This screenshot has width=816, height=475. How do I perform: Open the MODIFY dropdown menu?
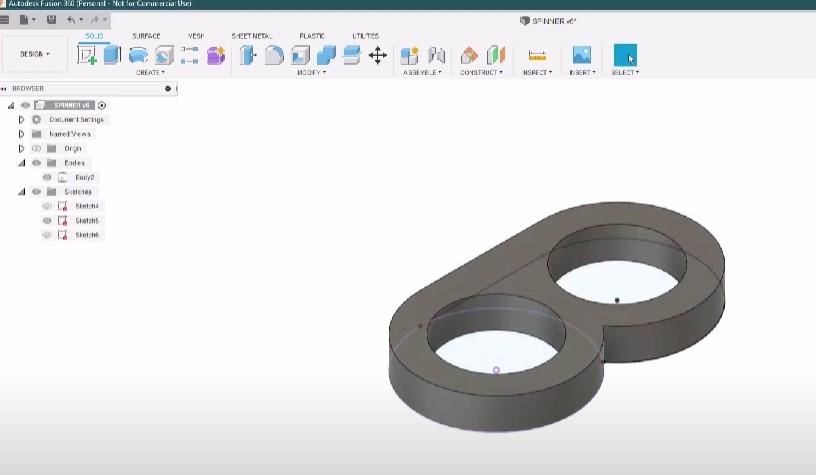311,72
